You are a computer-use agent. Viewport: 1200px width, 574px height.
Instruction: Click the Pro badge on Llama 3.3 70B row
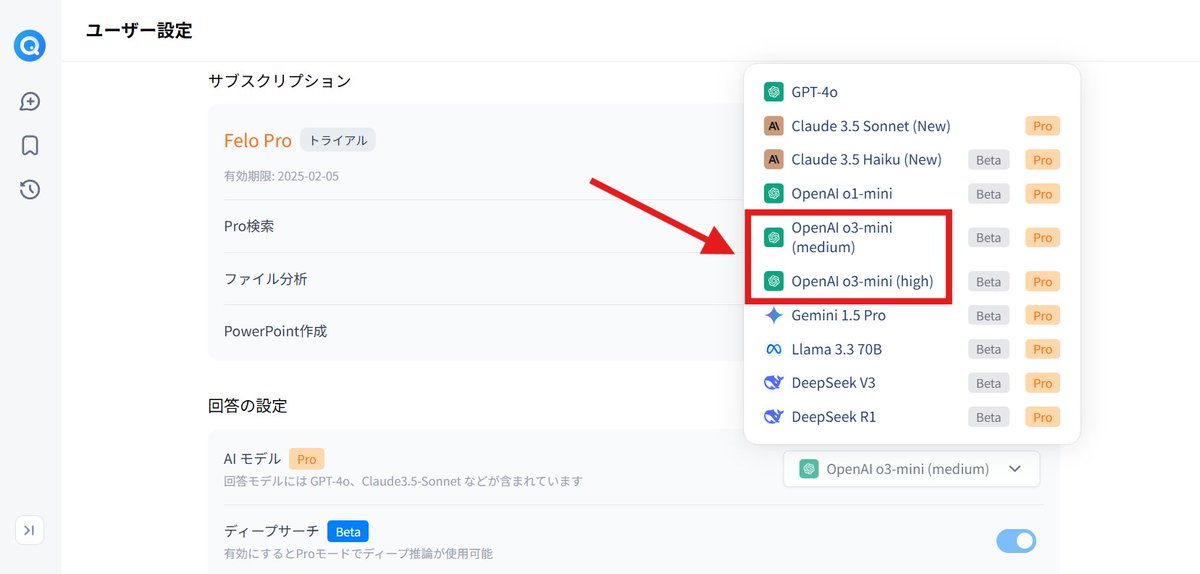(x=1043, y=350)
